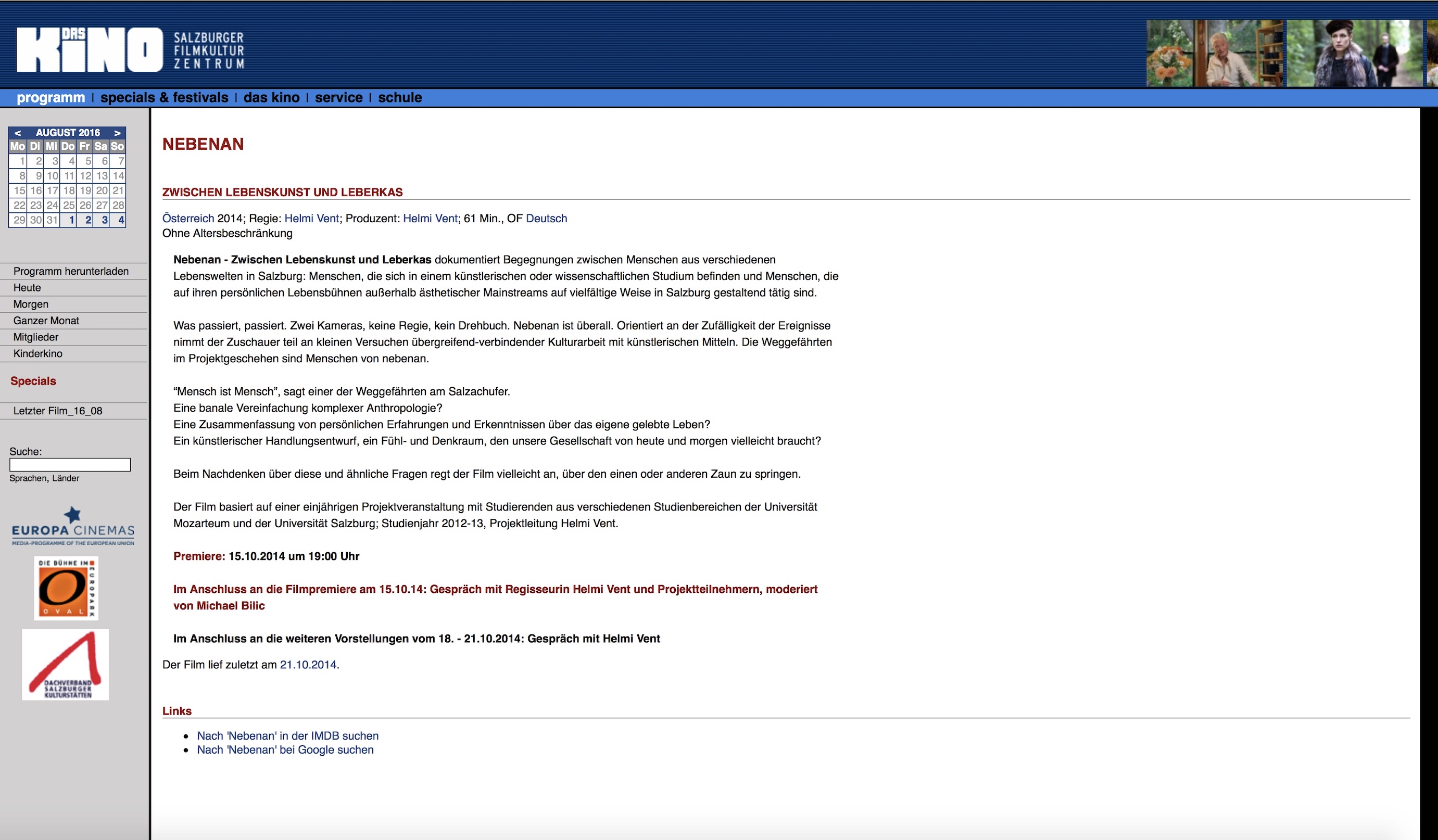
Task: Open the programm menu
Action: coord(51,97)
